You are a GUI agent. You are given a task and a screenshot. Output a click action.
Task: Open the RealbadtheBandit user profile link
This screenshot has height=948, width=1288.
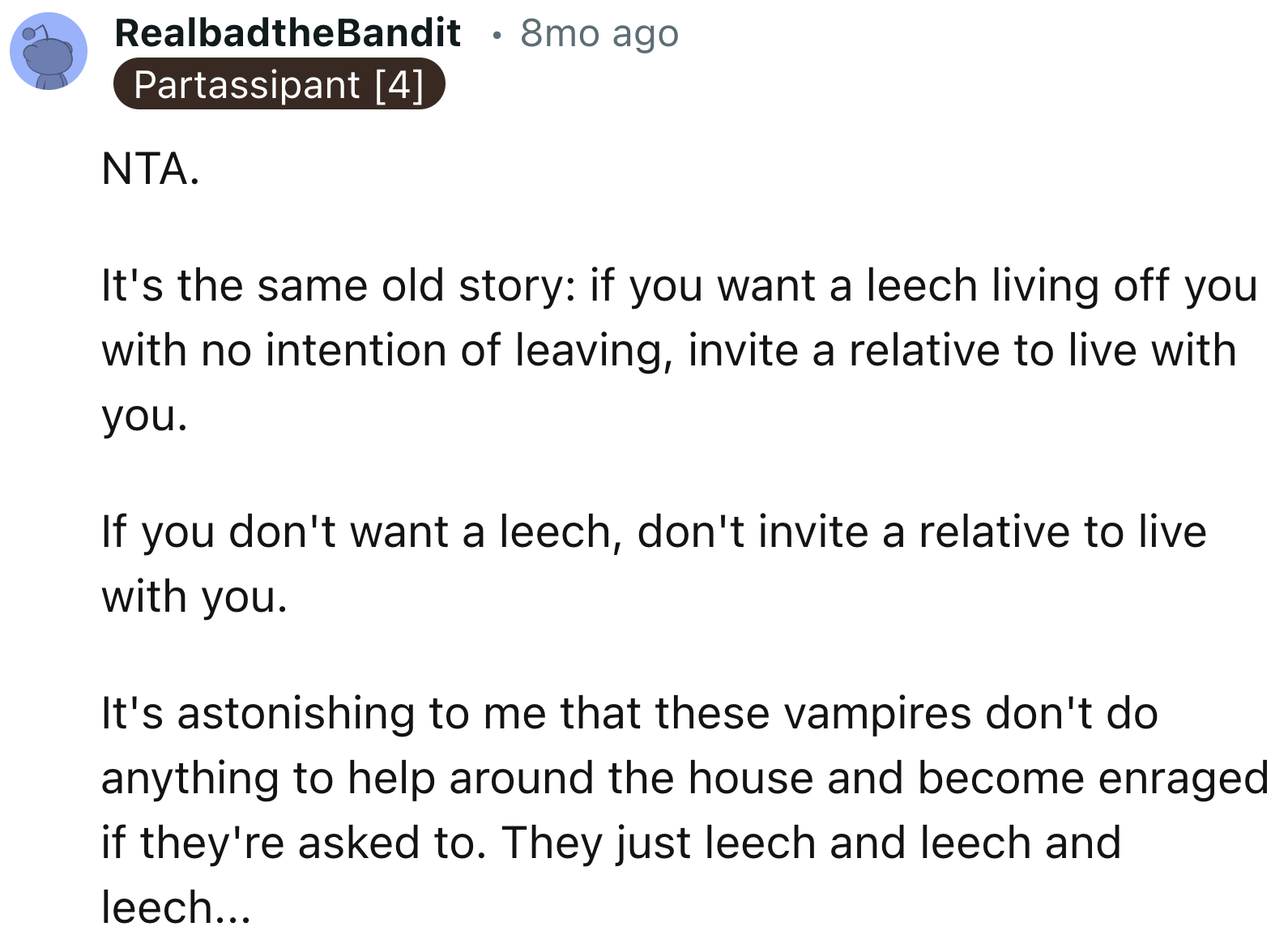[288, 33]
